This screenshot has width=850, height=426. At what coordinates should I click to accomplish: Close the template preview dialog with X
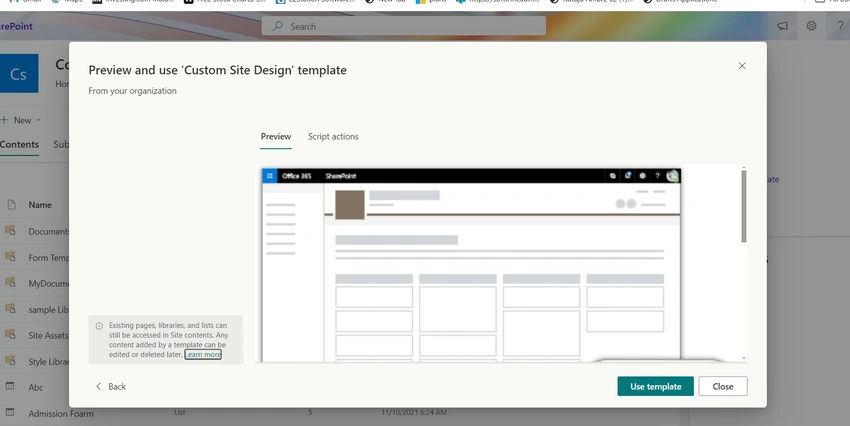(742, 66)
